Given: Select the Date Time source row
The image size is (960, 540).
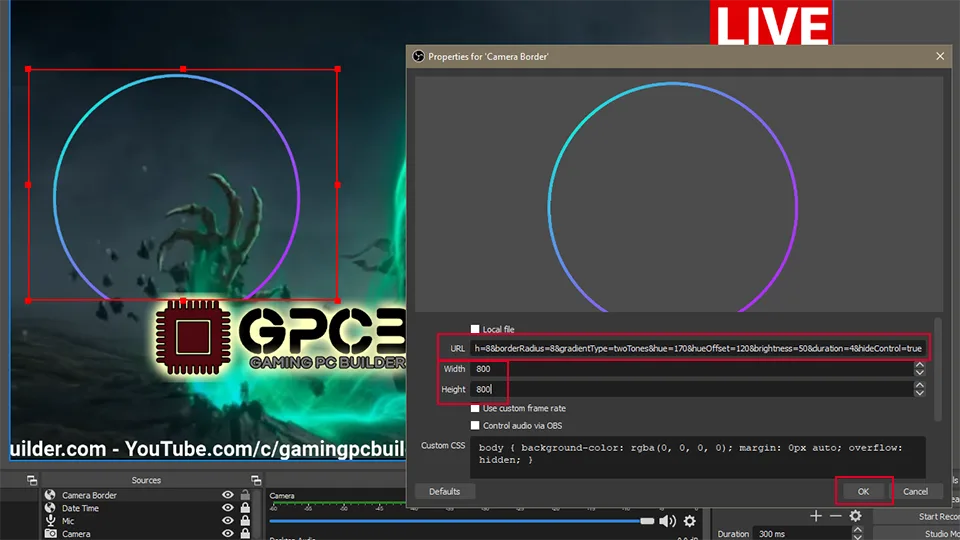Looking at the screenshot, I should (147, 508).
